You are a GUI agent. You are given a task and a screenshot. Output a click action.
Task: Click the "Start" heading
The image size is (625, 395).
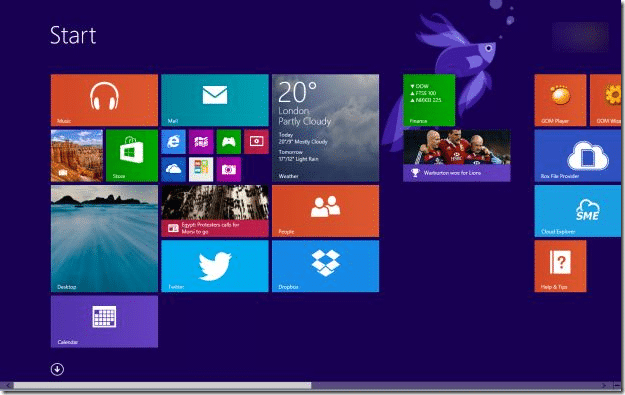pos(73,35)
